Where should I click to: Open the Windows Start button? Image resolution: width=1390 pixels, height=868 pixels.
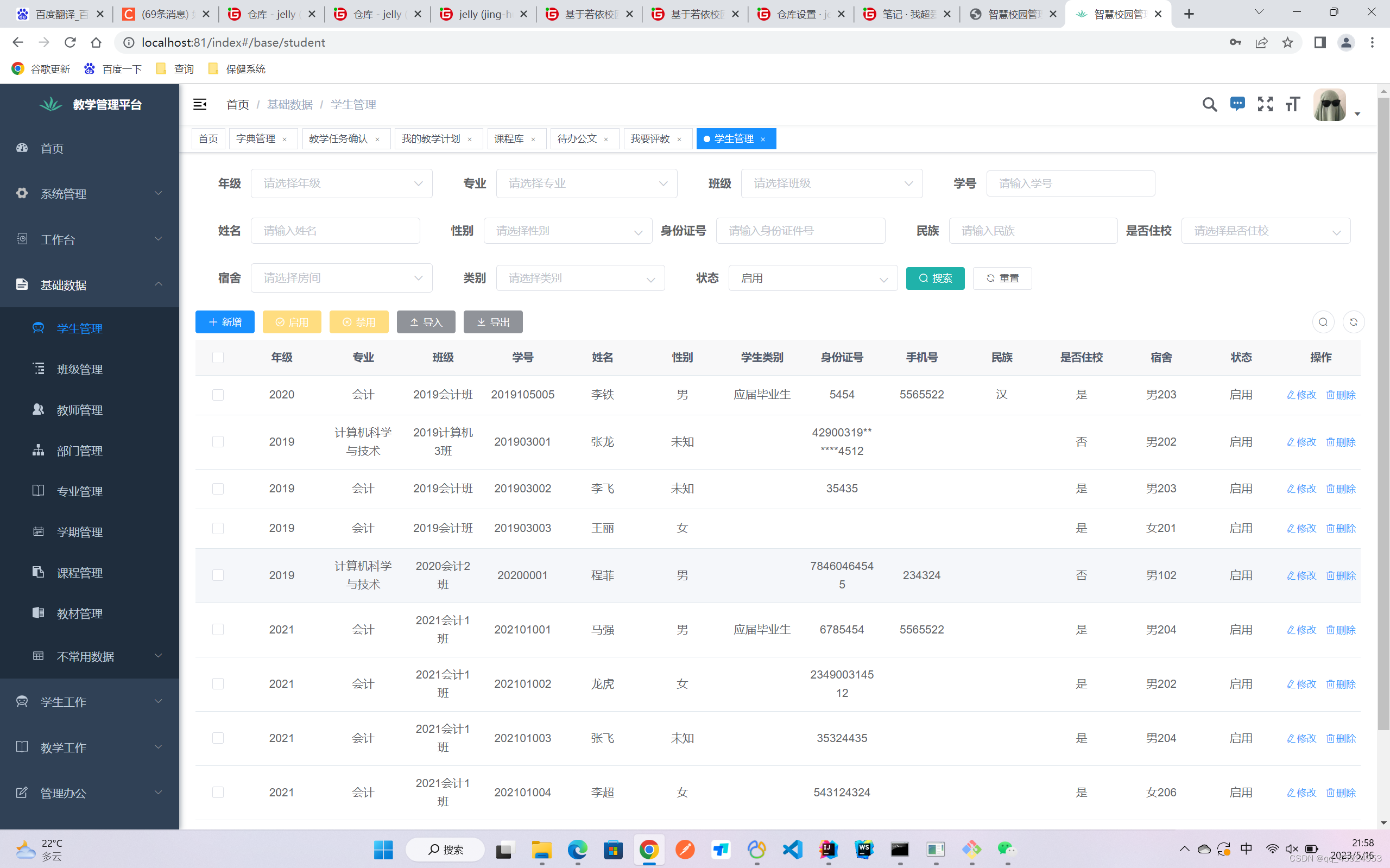(x=383, y=849)
